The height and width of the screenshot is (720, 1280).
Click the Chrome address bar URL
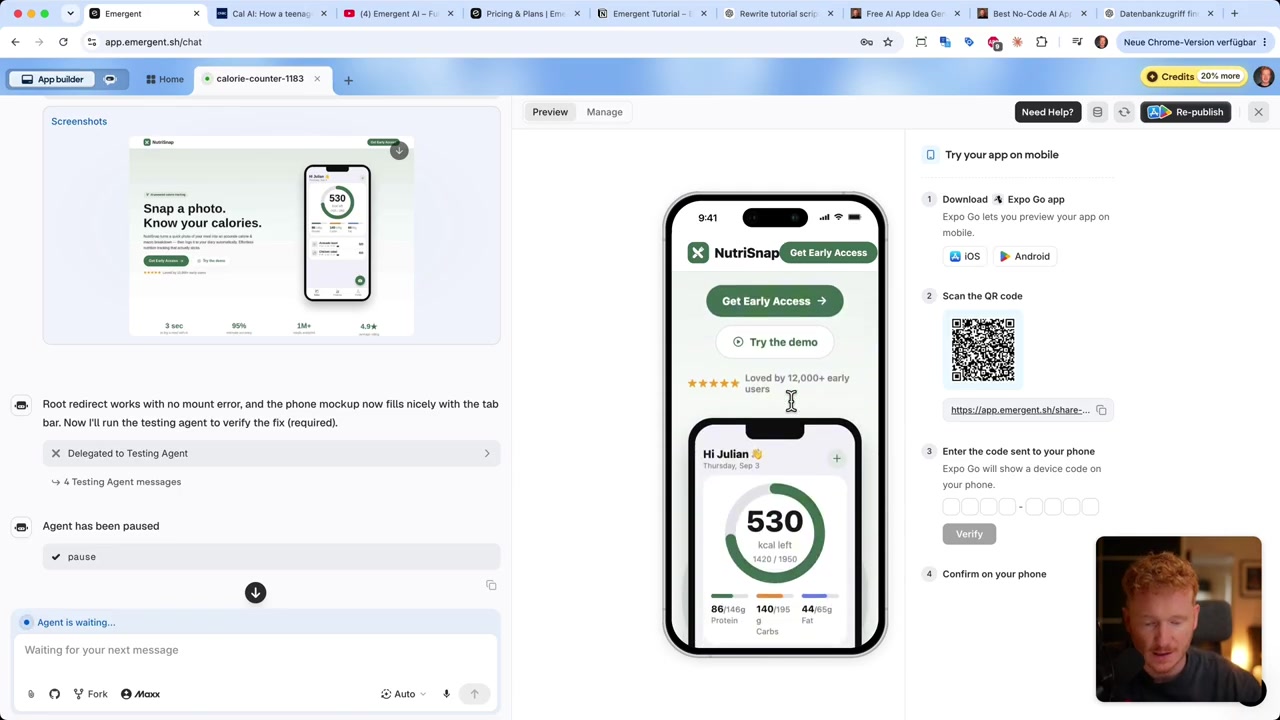[153, 42]
